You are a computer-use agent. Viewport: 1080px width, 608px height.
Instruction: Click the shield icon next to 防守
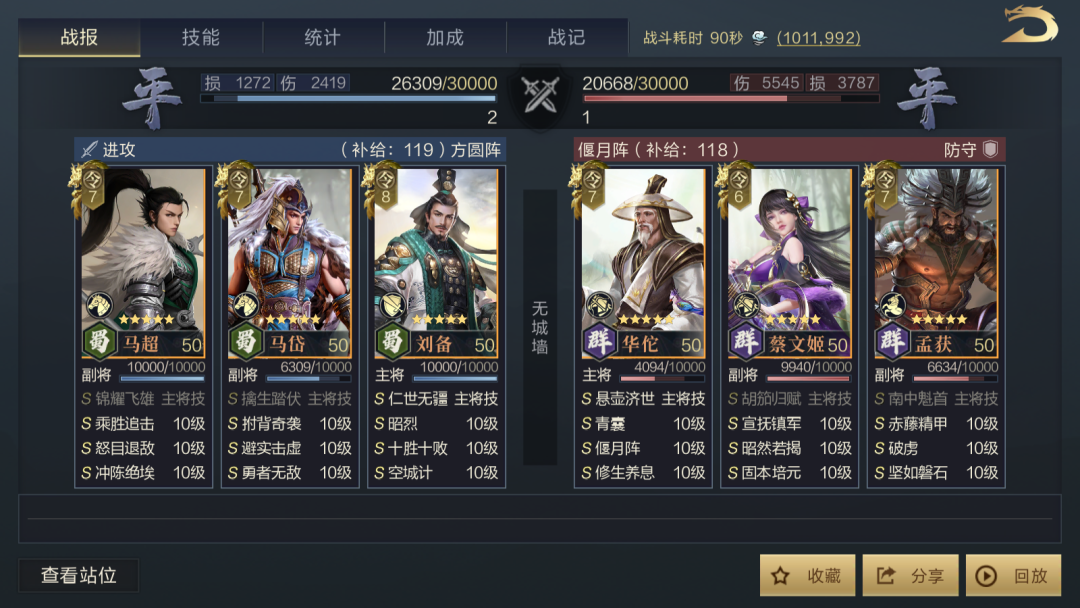(990, 149)
